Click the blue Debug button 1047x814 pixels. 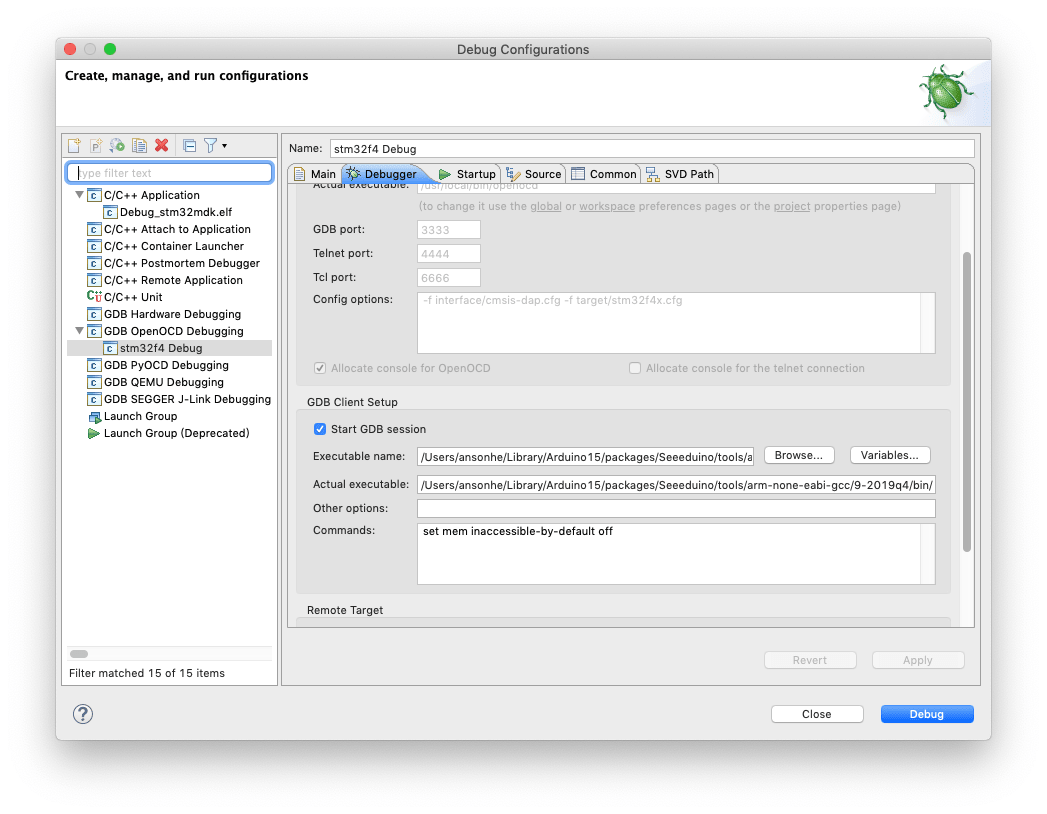(927, 715)
